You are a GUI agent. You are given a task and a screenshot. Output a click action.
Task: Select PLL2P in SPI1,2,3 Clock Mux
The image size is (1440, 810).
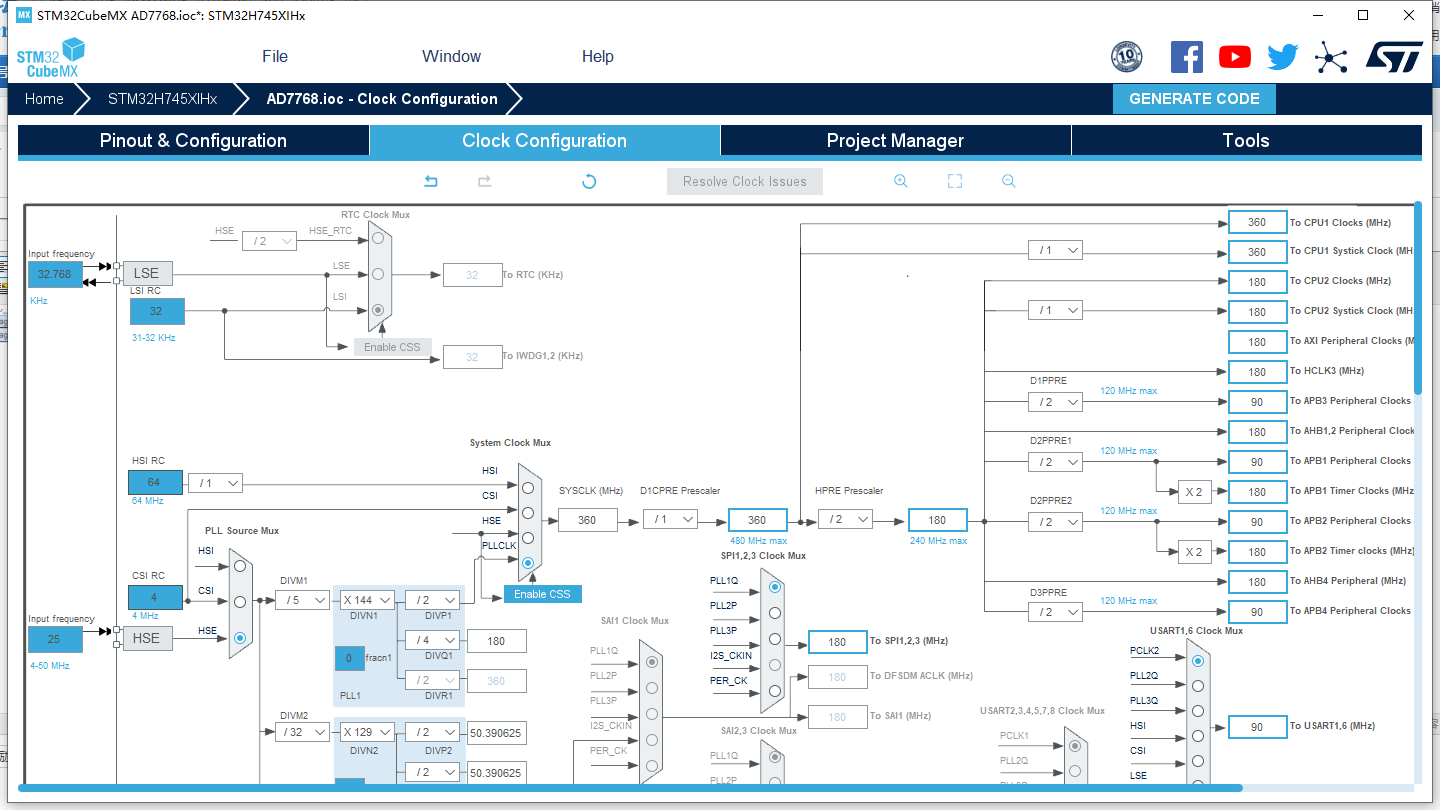(x=774, y=613)
